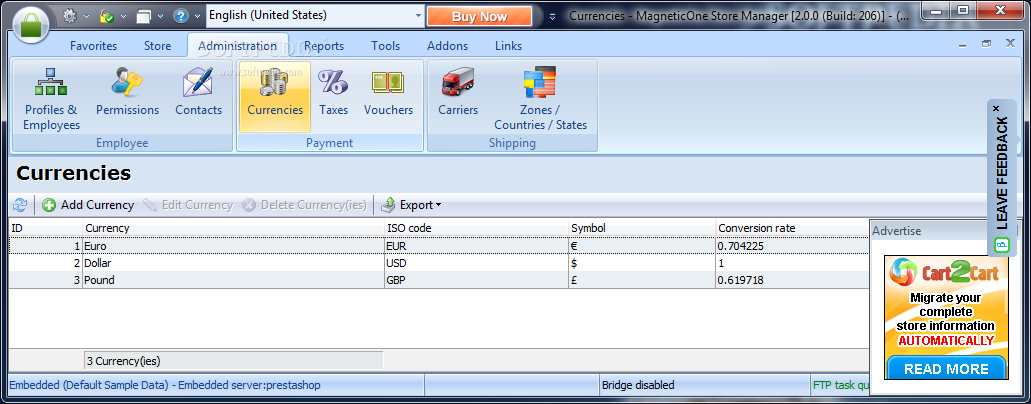Image resolution: width=1031 pixels, height=404 pixels.
Task: Click the FTP task queue status entry
Action: (x=841, y=385)
